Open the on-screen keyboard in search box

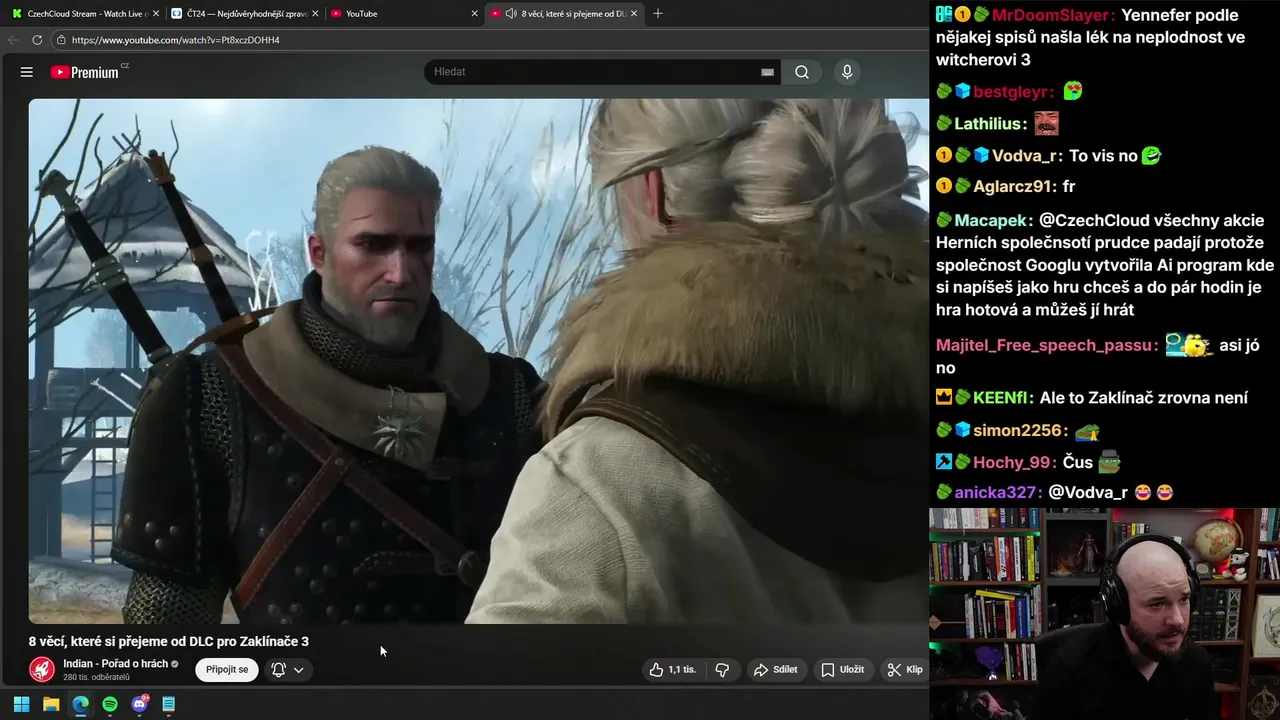coord(767,72)
